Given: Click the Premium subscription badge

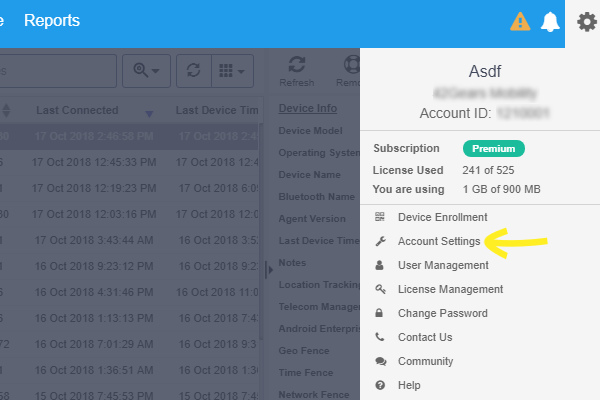Looking at the screenshot, I should point(494,149).
